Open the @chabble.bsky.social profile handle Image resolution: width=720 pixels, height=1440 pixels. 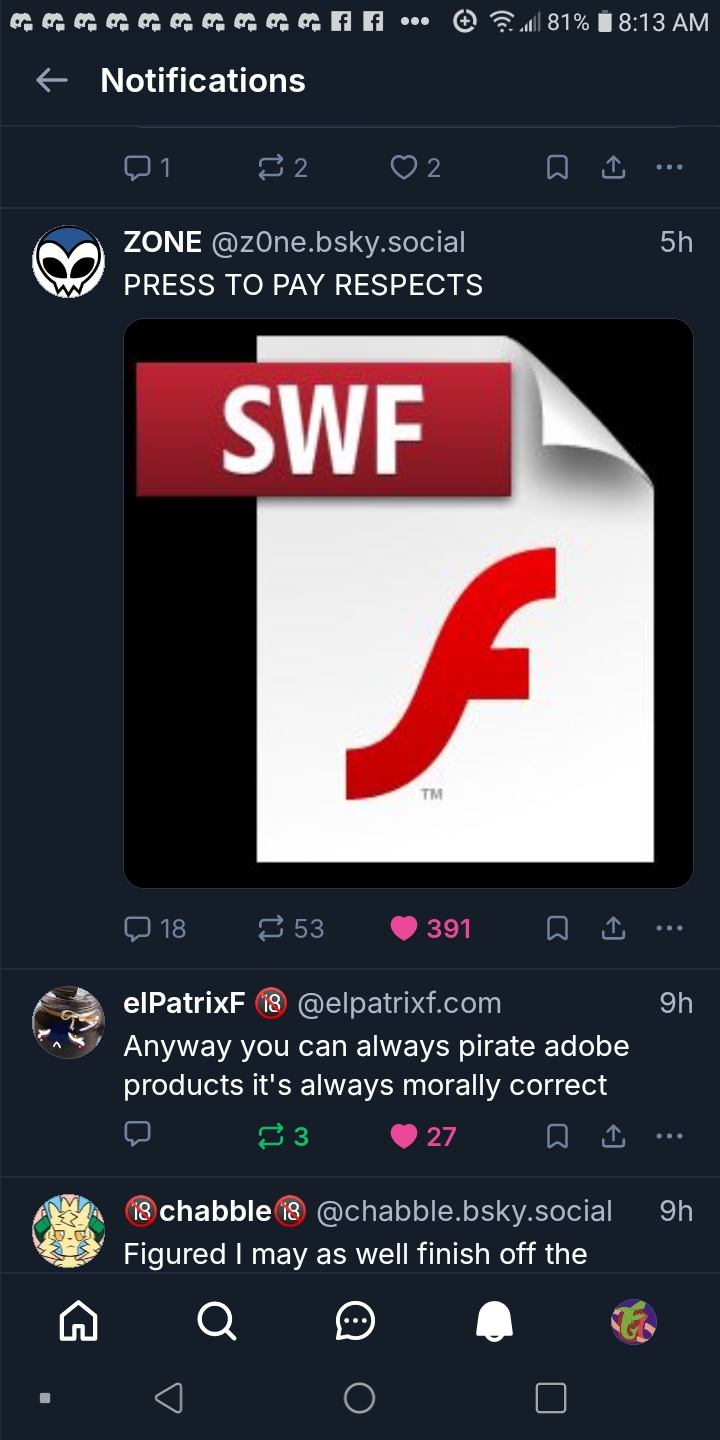[464, 1211]
